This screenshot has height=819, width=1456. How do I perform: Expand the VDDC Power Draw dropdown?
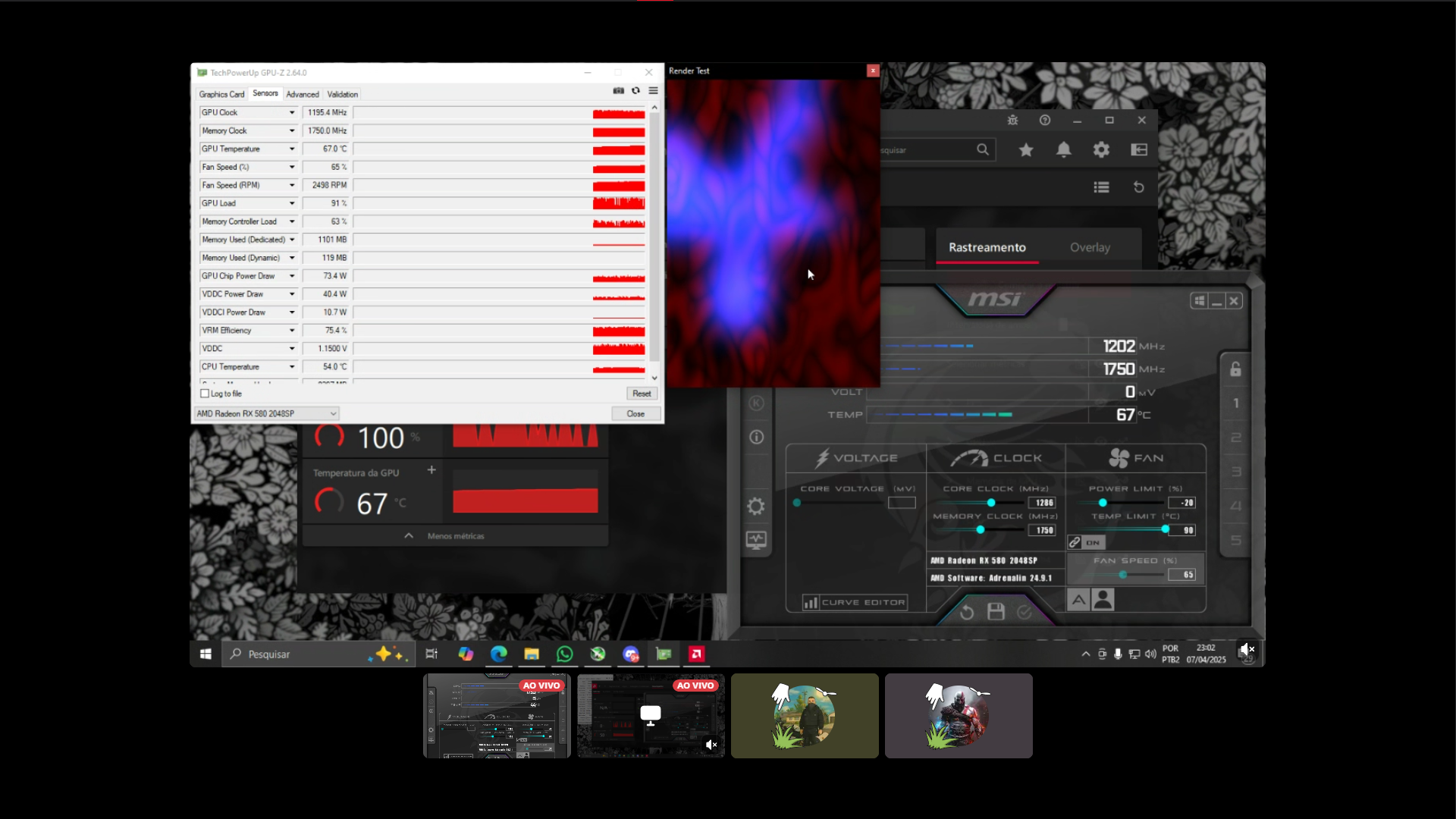pos(292,294)
